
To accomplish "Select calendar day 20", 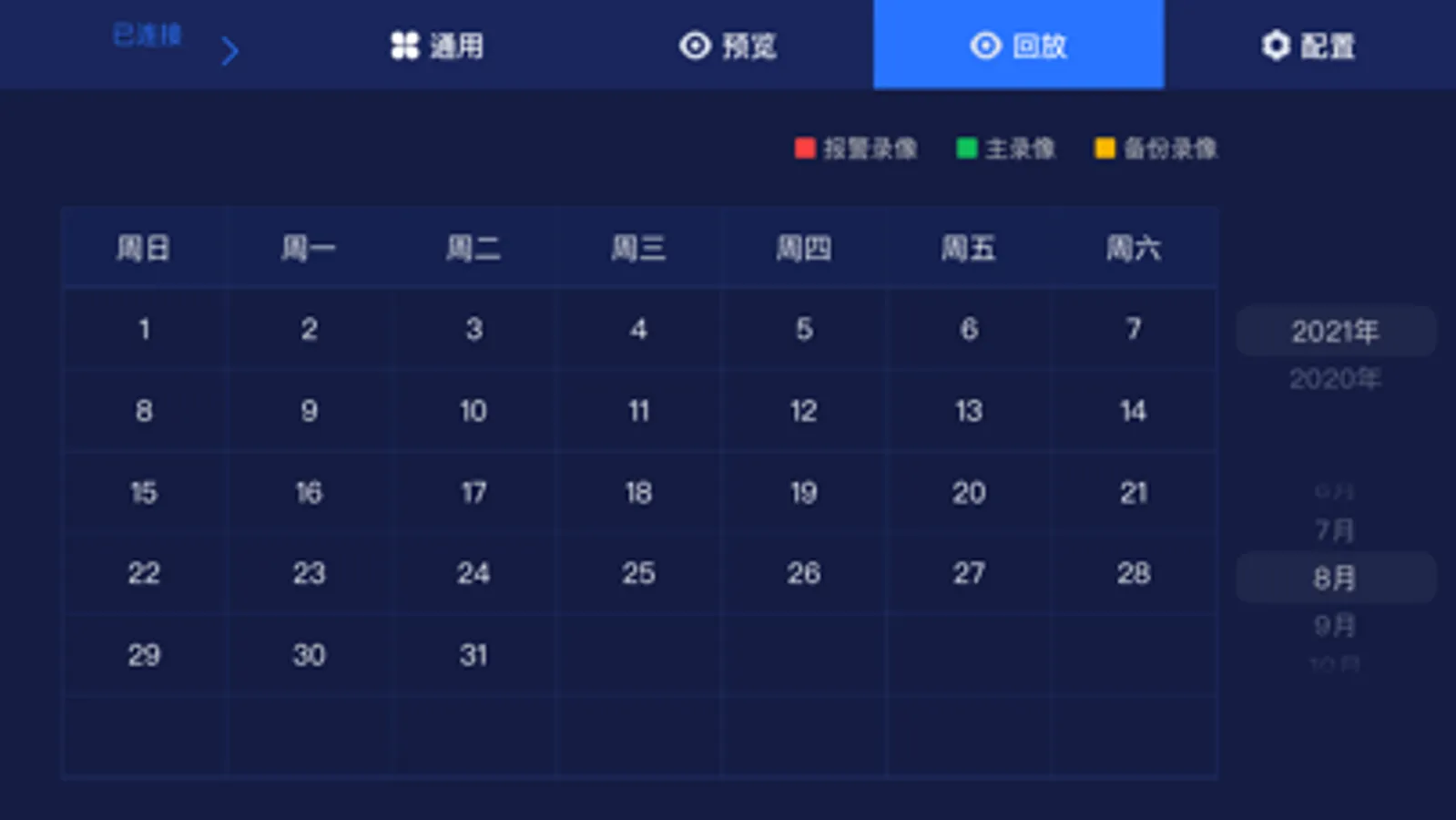I will click(x=969, y=493).
